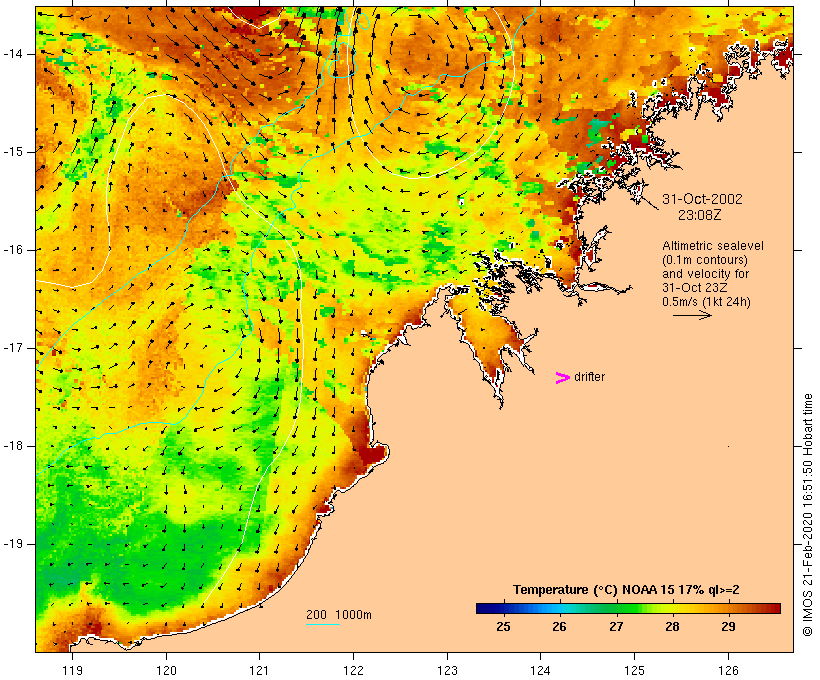Click colorbar label 26
Viewport: 820px width, 680px height.
pyautogui.click(x=560, y=627)
